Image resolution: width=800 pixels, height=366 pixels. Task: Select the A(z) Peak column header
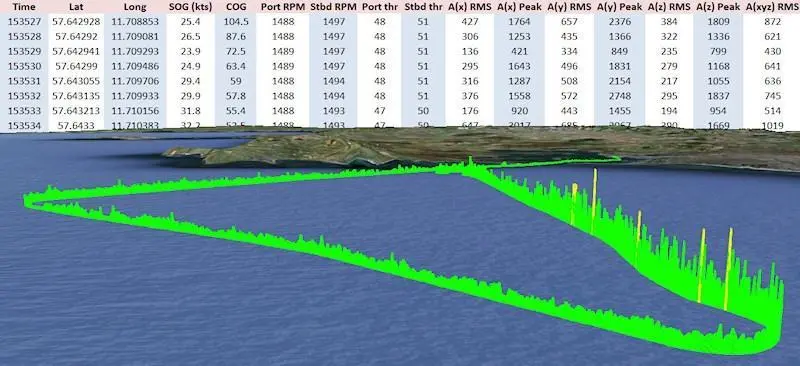coord(718,7)
